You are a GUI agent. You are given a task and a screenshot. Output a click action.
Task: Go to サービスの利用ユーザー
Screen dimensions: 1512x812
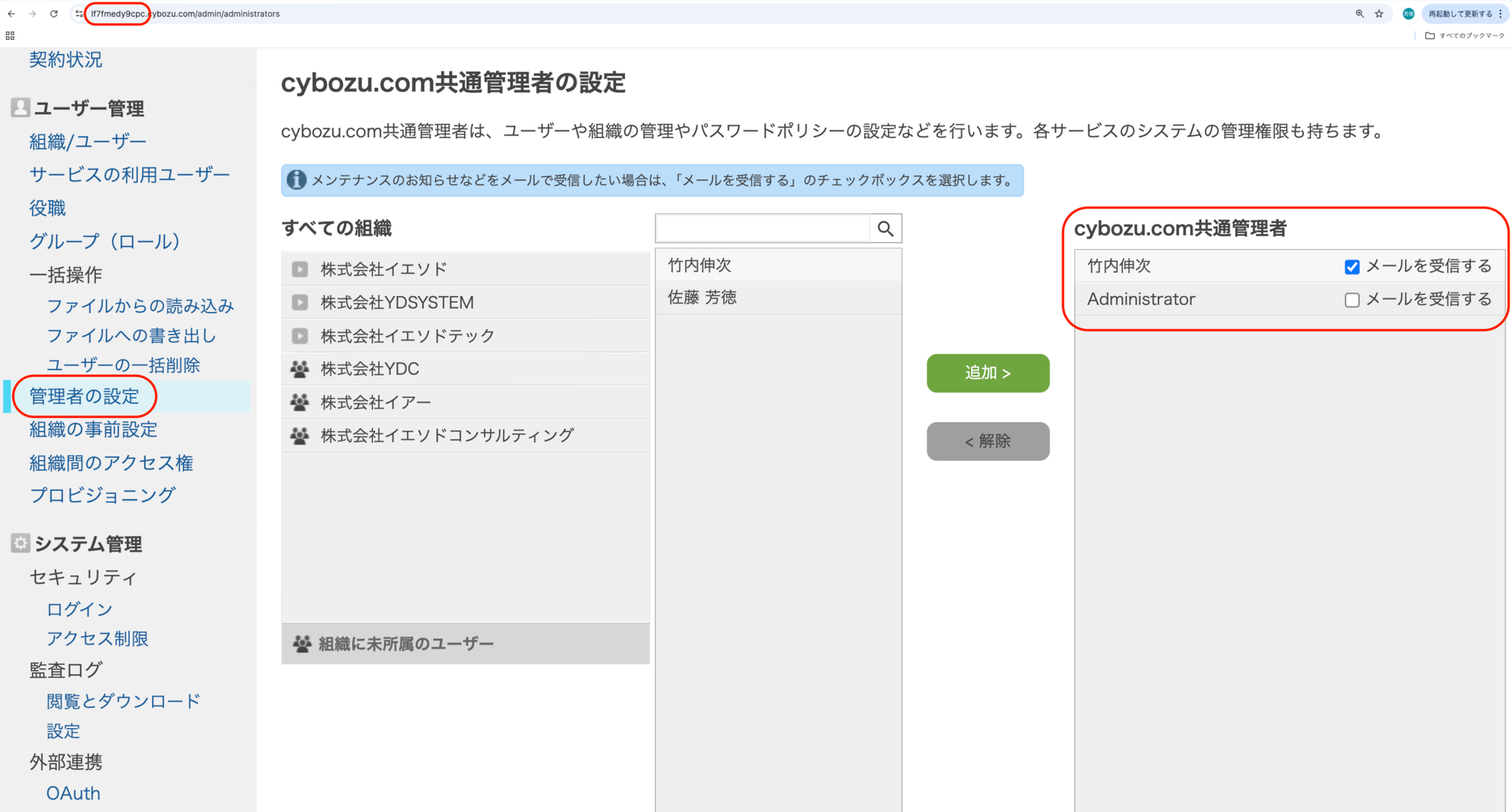pyautogui.click(x=130, y=174)
